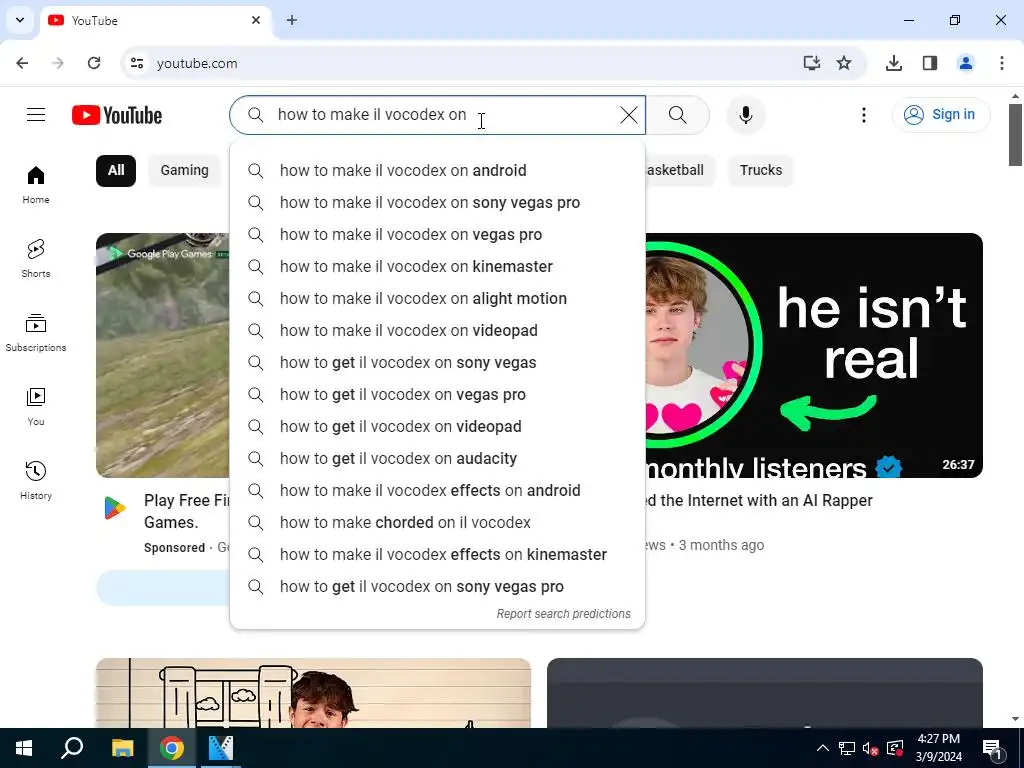Choose suggestion 'how to make il vocodex on kinemaster'

(438, 266)
